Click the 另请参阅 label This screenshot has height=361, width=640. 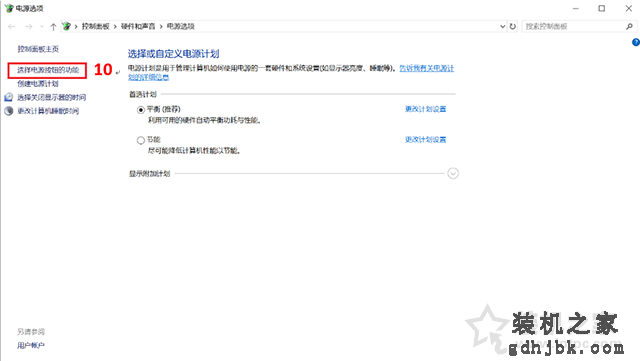(x=31, y=332)
